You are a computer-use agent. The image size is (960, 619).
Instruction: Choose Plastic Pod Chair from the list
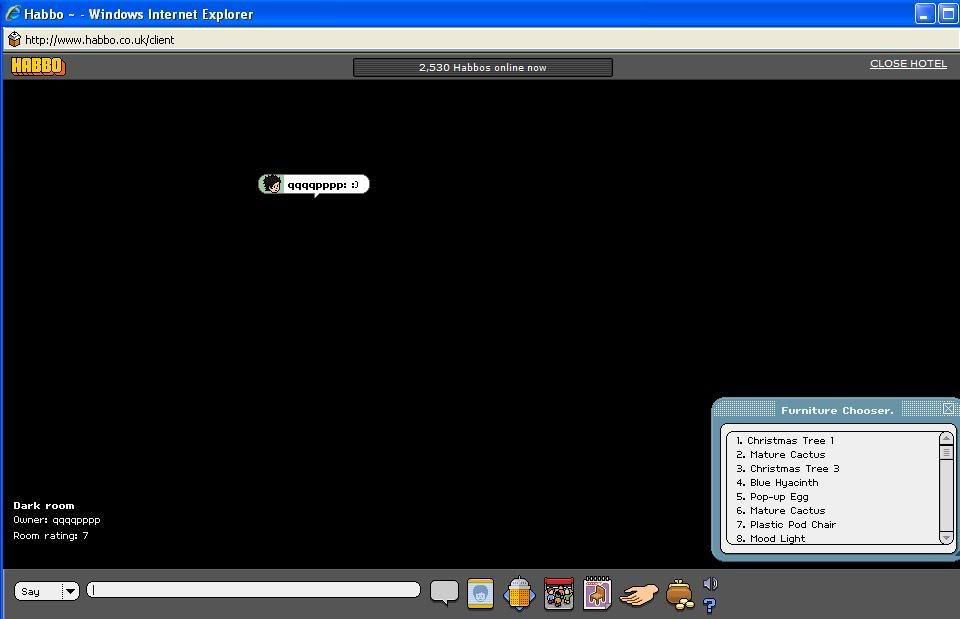(792, 524)
